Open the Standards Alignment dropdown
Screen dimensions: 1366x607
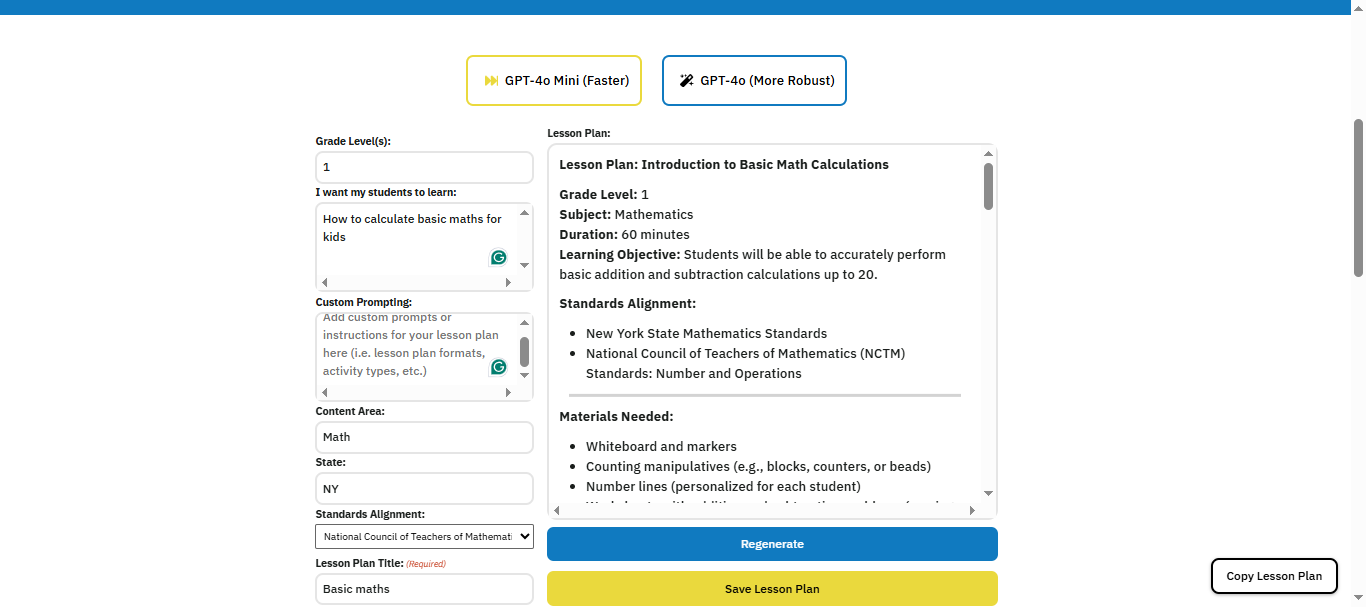click(x=424, y=536)
